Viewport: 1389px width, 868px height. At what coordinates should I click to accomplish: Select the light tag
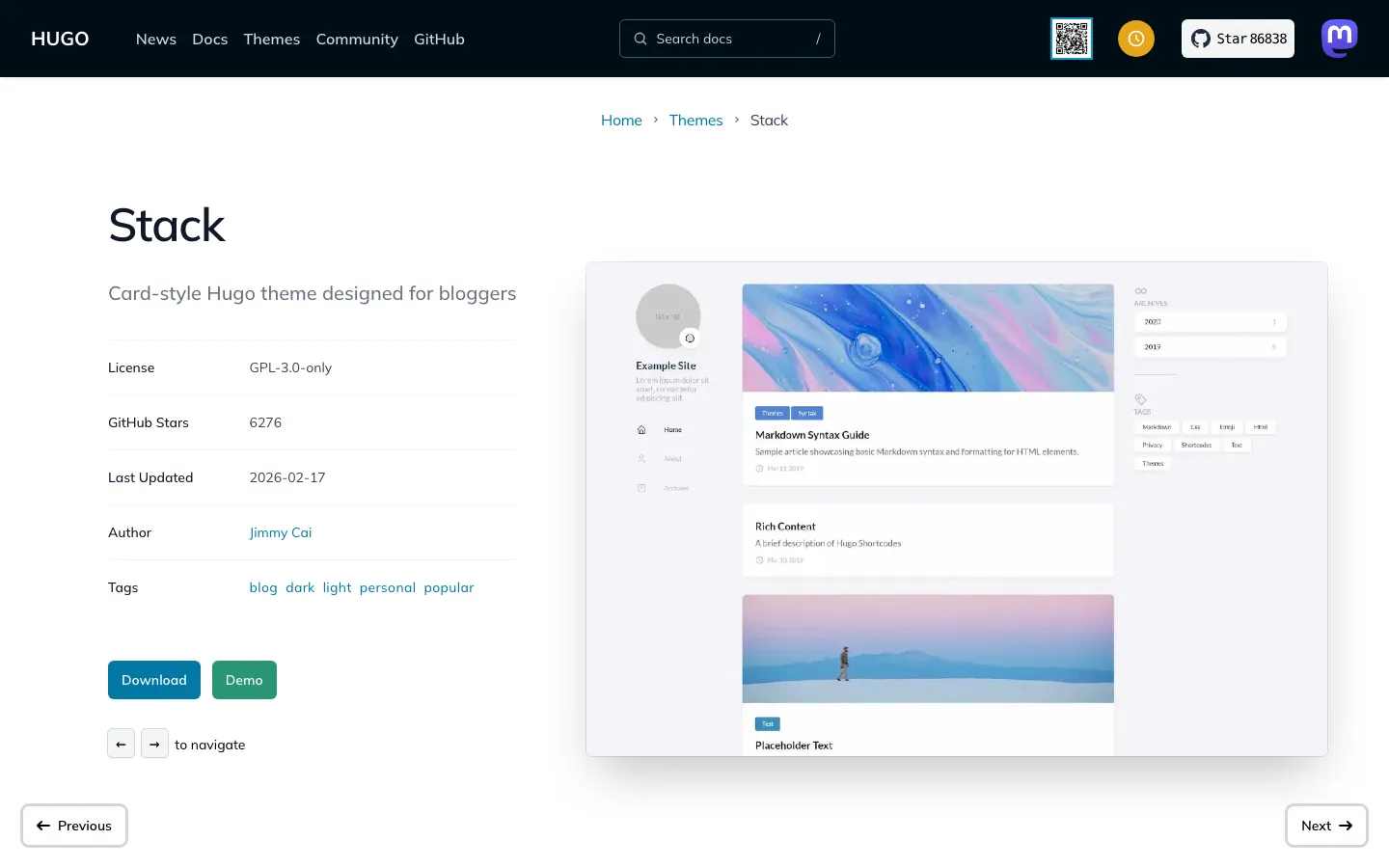338,587
